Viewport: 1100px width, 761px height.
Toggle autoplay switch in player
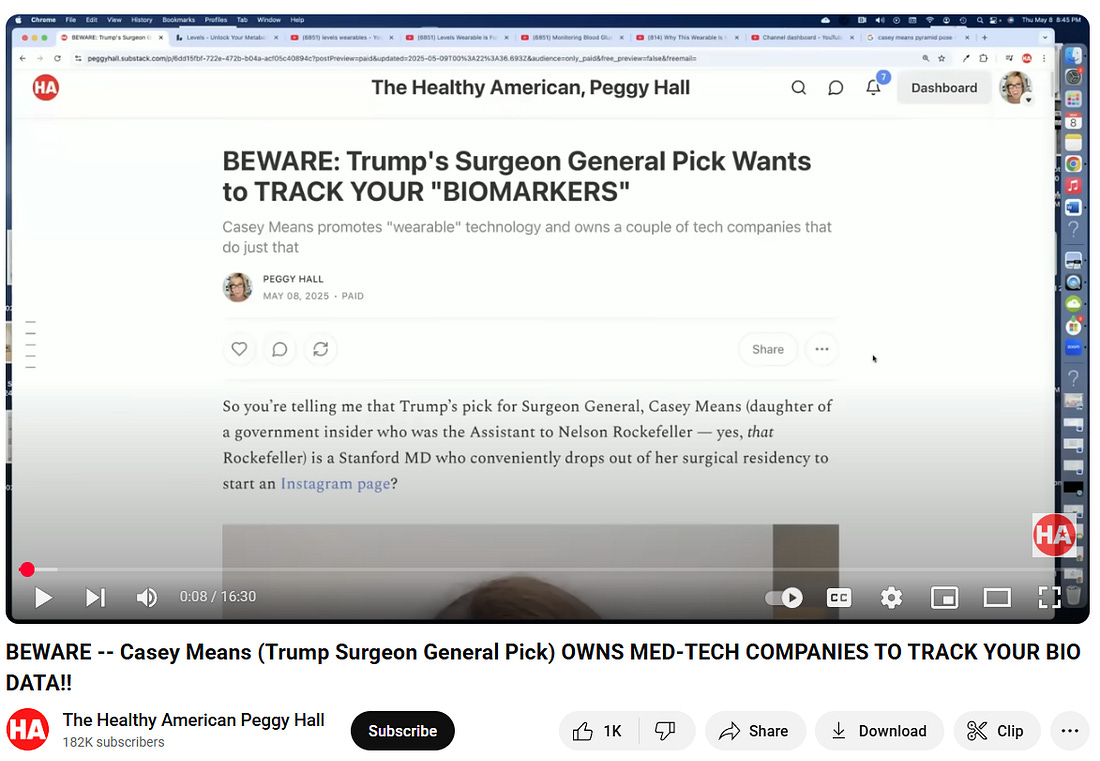[x=784, y=598]
